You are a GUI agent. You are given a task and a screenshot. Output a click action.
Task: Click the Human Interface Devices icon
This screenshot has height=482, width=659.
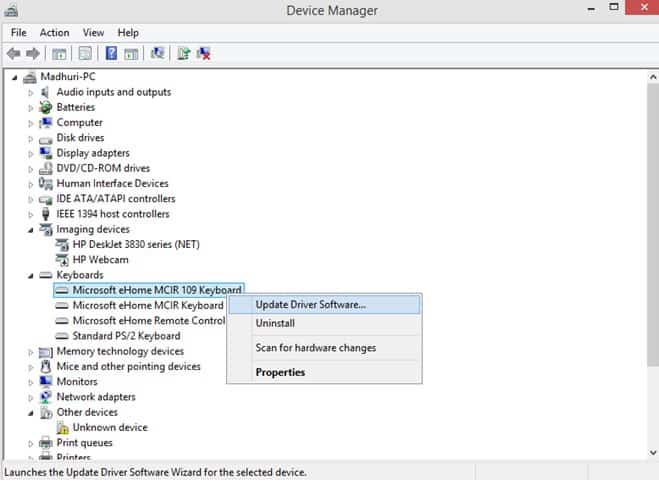45,184
